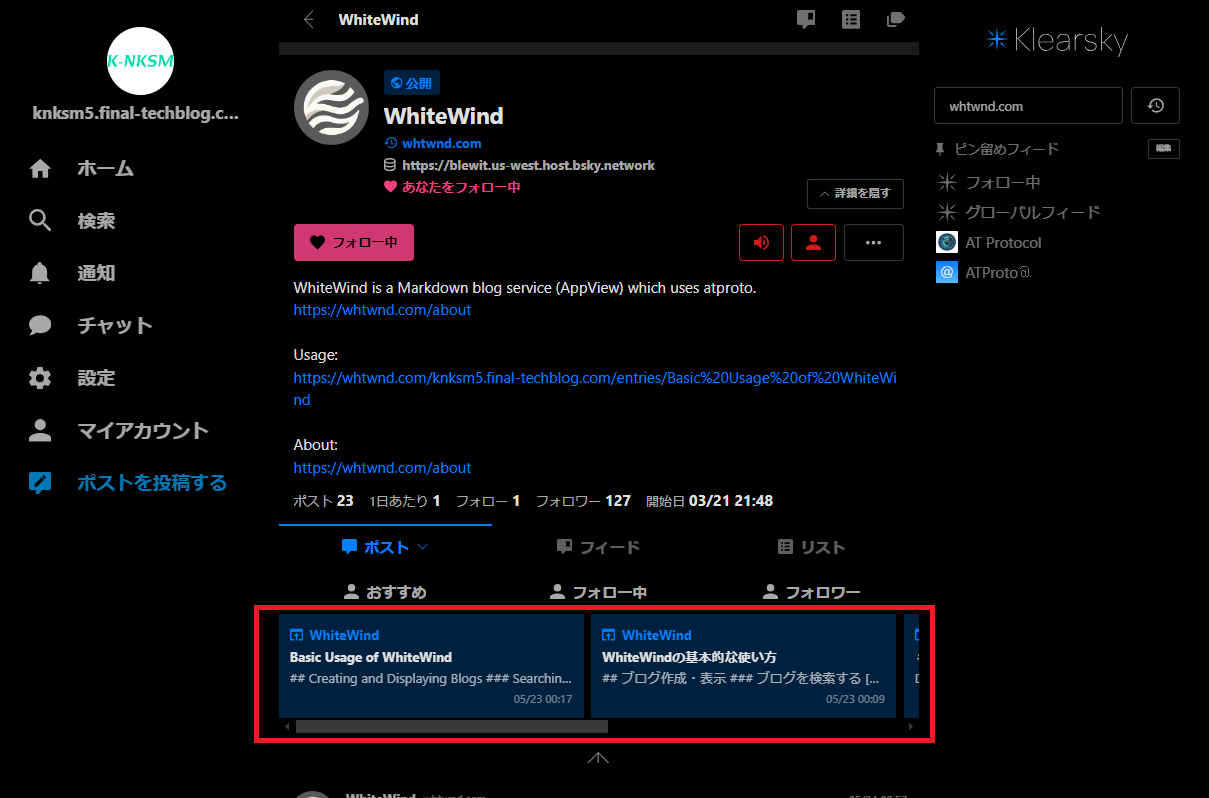Open the WhiteWindの基本的な使い方 blog card
1209x798 pixels.
click(743, 665)
